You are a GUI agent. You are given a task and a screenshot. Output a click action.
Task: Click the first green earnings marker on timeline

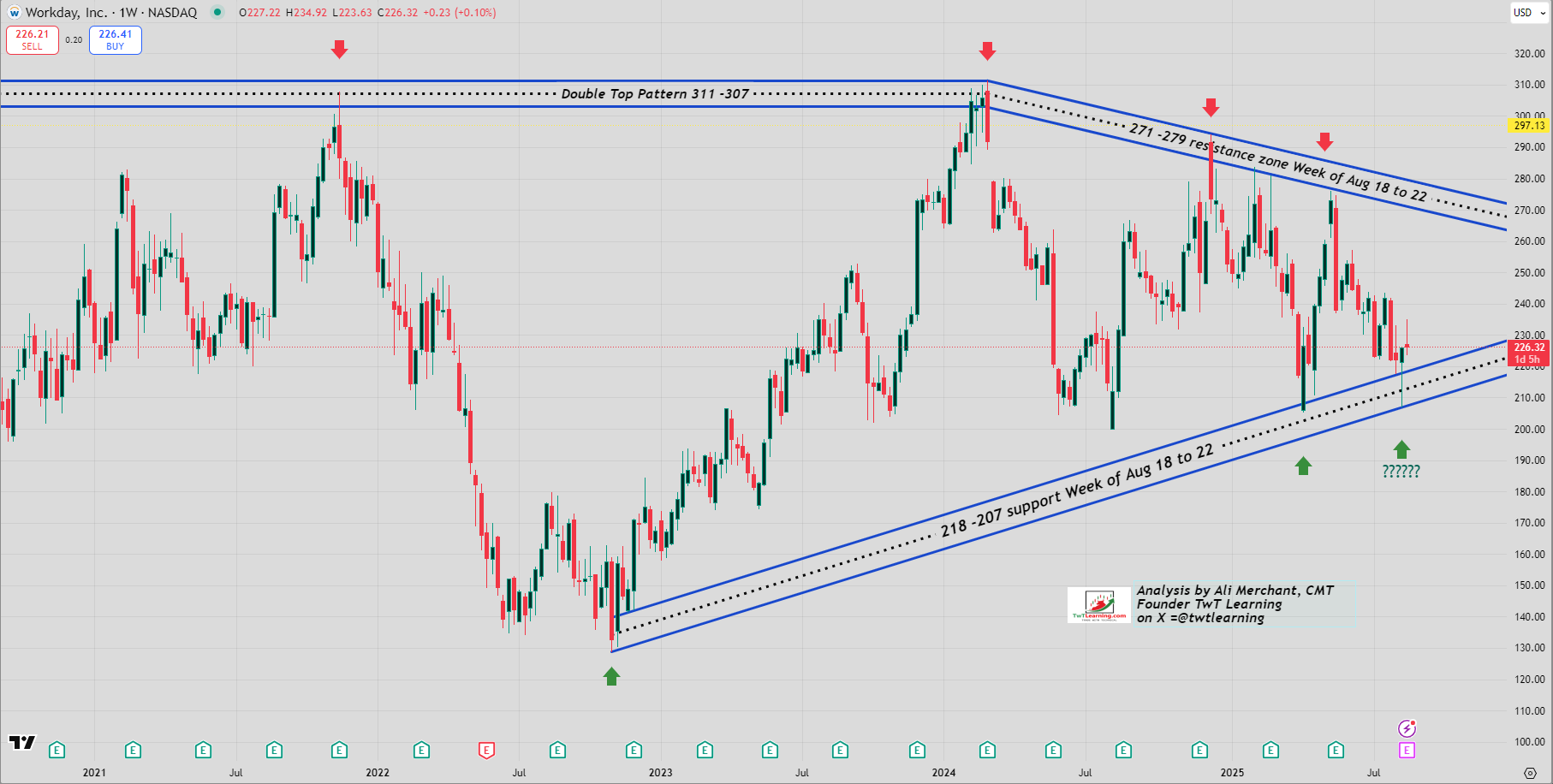tap(57, 751)
